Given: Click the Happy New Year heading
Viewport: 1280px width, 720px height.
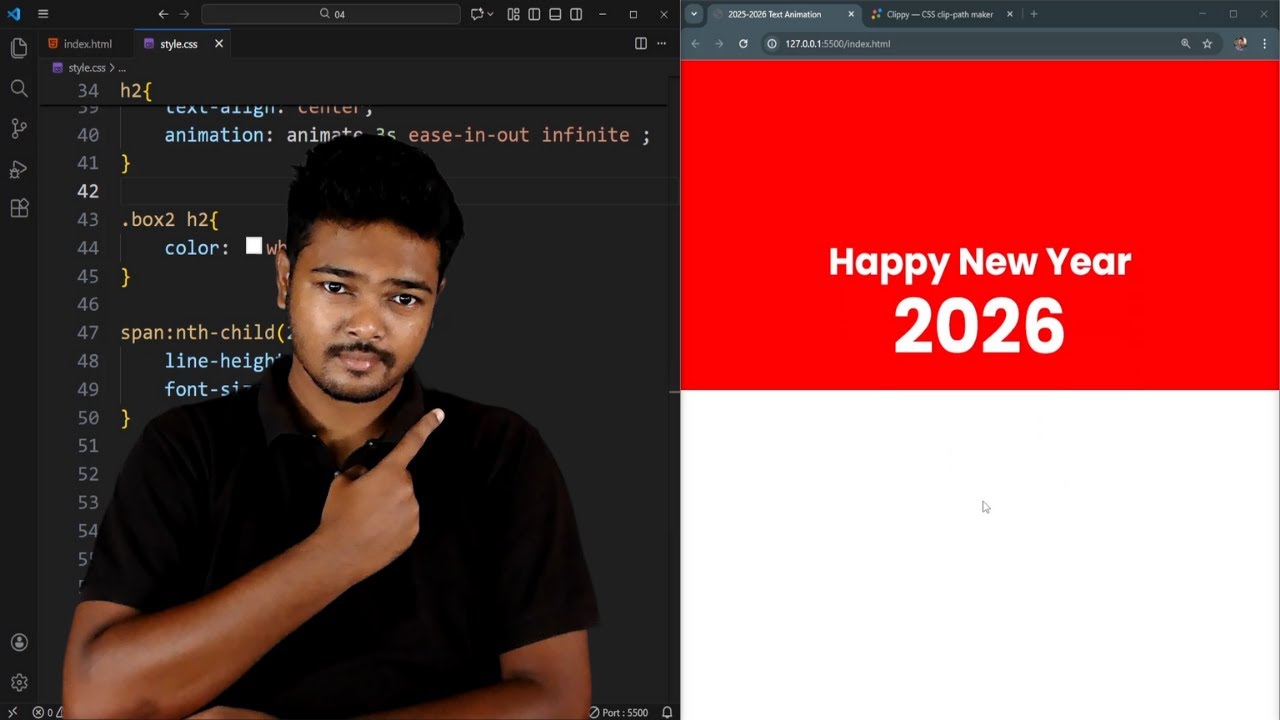Looking at the screenshot, I should point(980,262).
